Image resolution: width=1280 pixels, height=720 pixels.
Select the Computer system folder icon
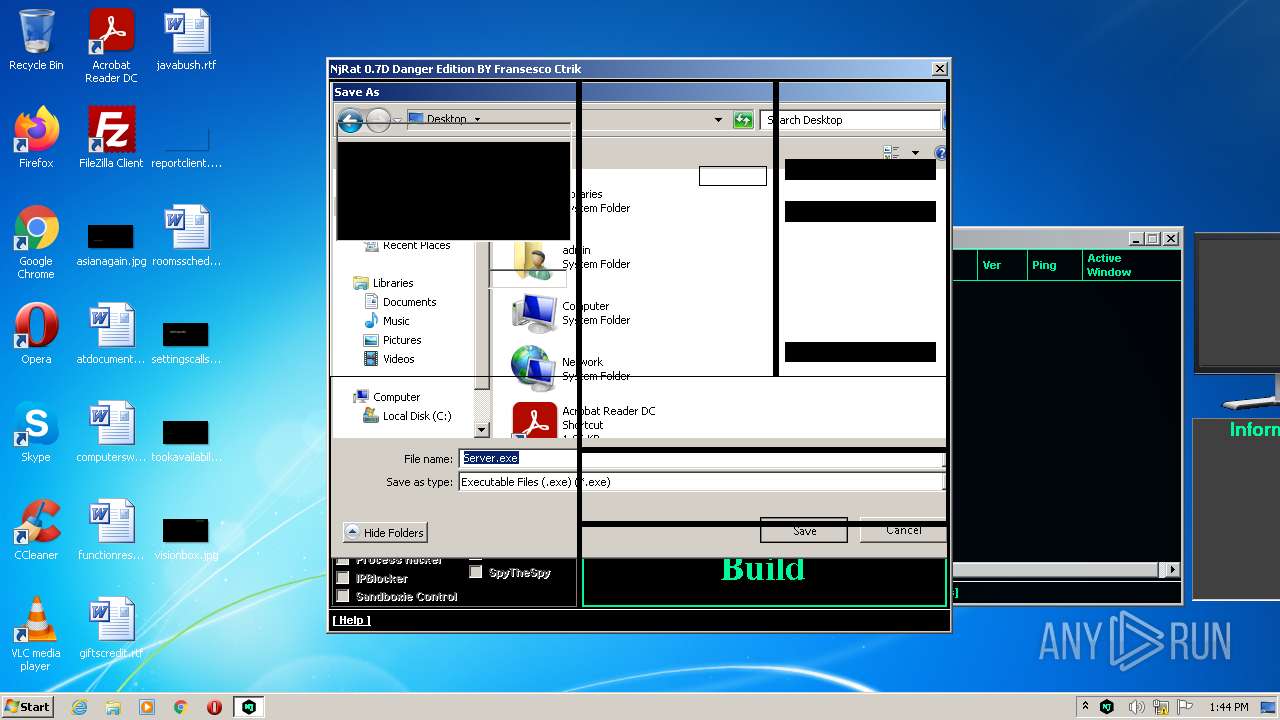[x=533, y=313]
